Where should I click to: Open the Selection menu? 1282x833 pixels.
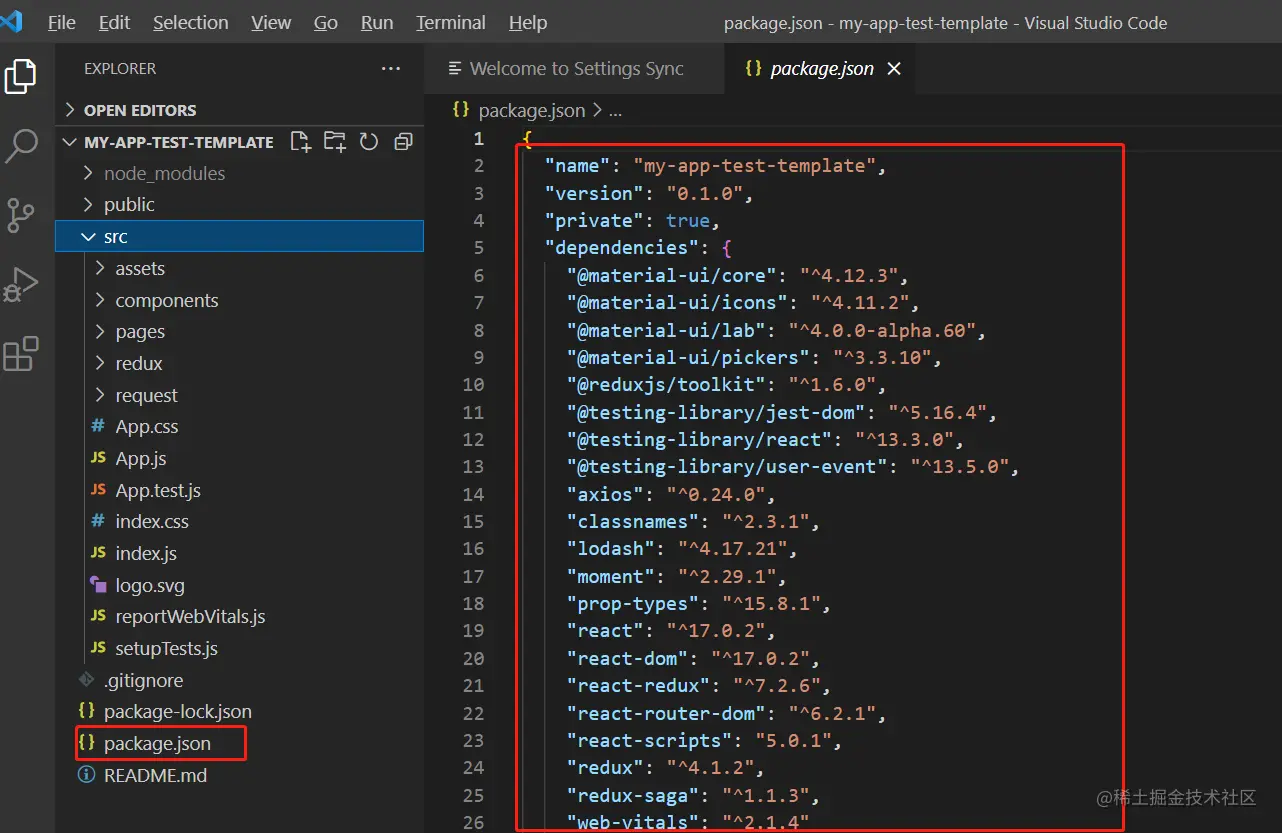pos(191,22)
